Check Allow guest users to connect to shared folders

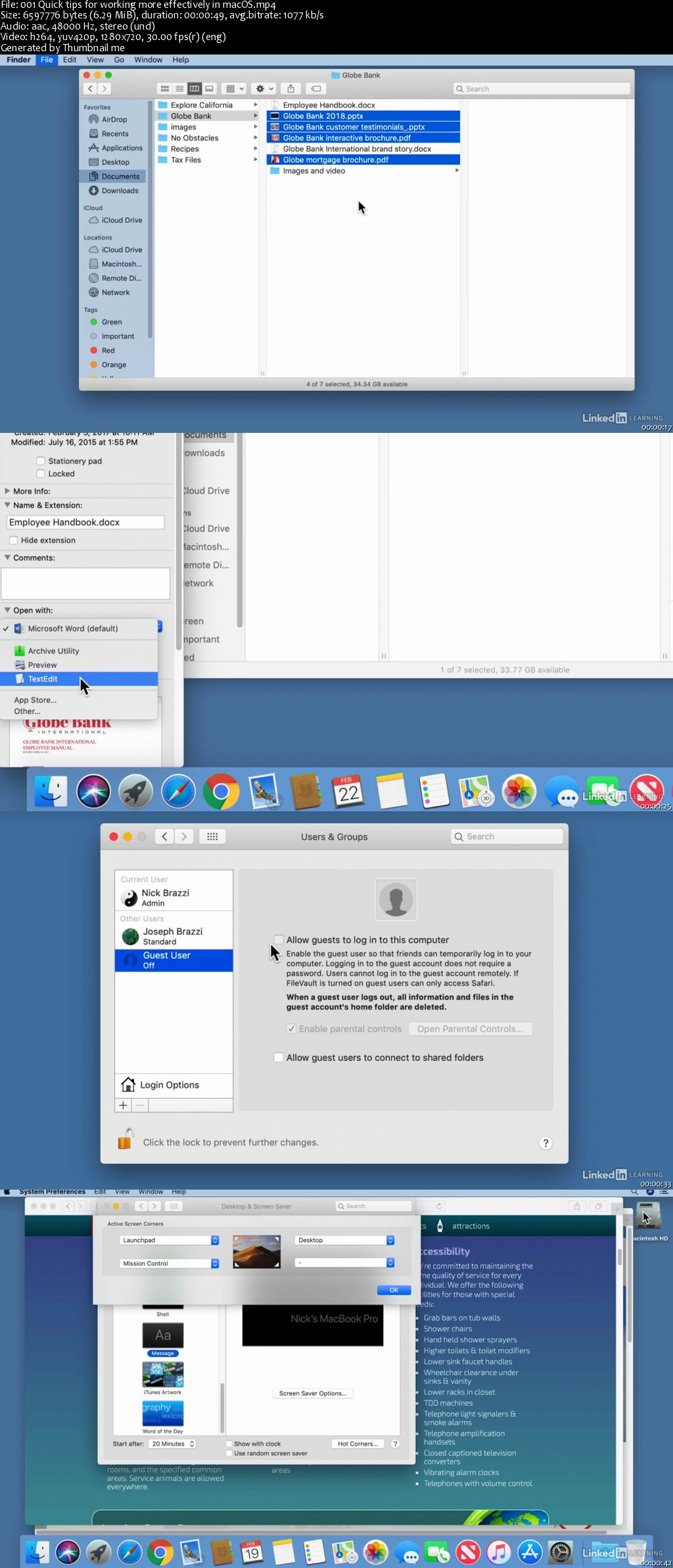[279, 1058]
